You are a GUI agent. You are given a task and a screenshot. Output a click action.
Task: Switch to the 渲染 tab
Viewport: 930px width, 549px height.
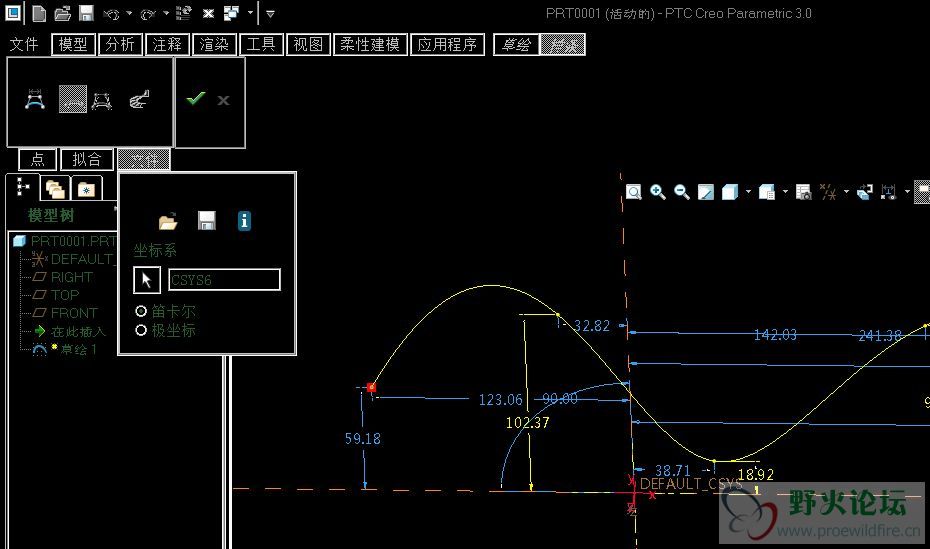(x=214, y=44)
